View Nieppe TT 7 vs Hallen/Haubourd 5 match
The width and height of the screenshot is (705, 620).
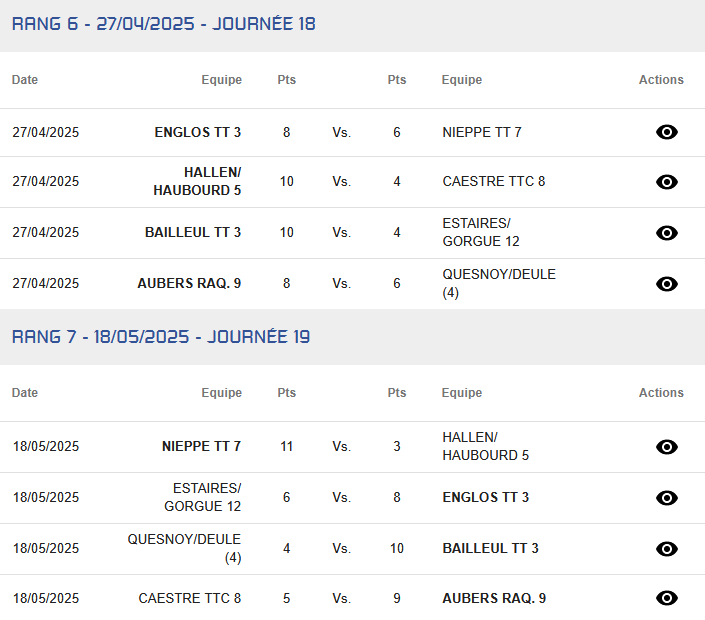click(x=666, y=447)
